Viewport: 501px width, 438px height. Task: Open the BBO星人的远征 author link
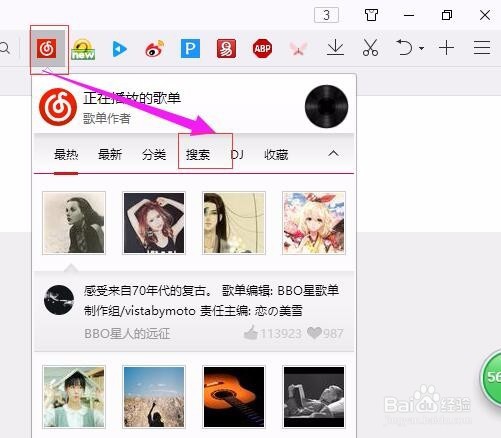click(127, 333)
